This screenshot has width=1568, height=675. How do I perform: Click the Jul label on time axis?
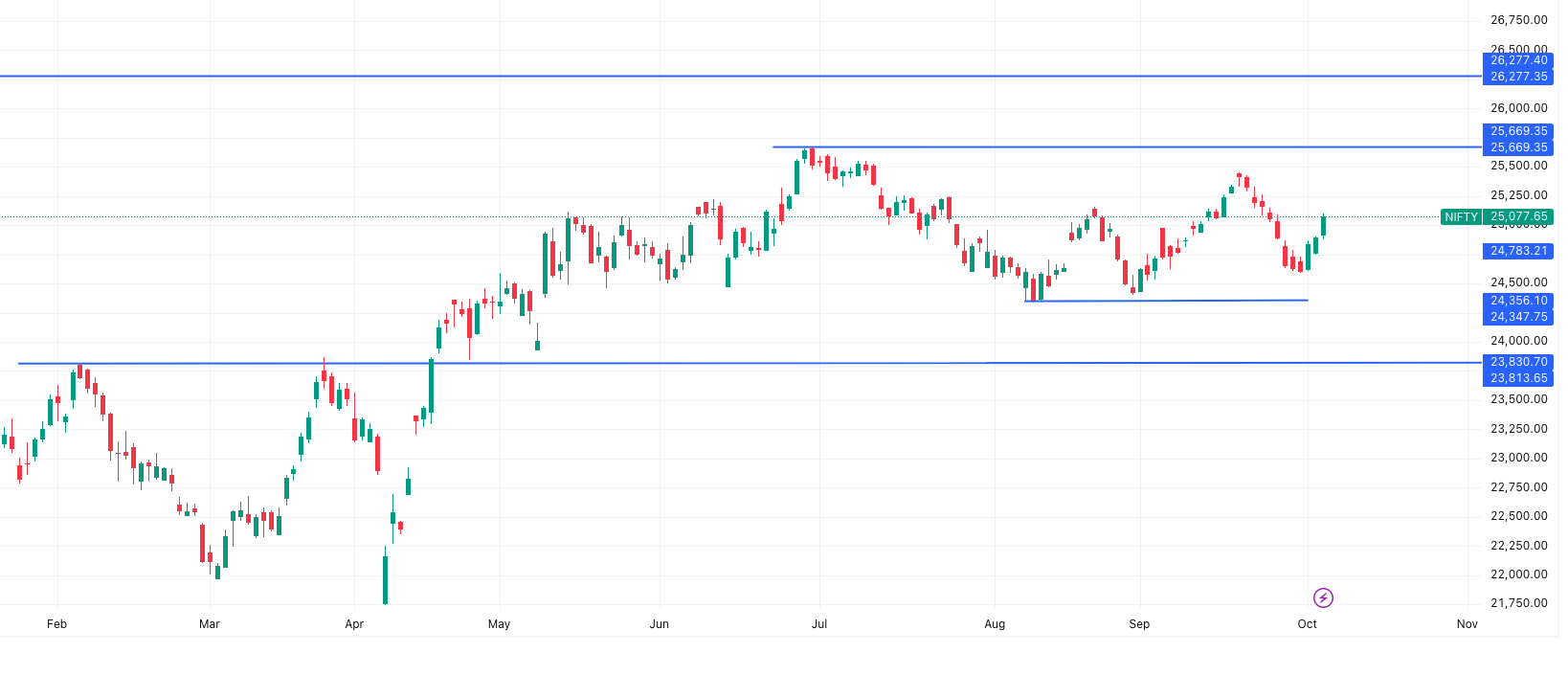point(819,624)
